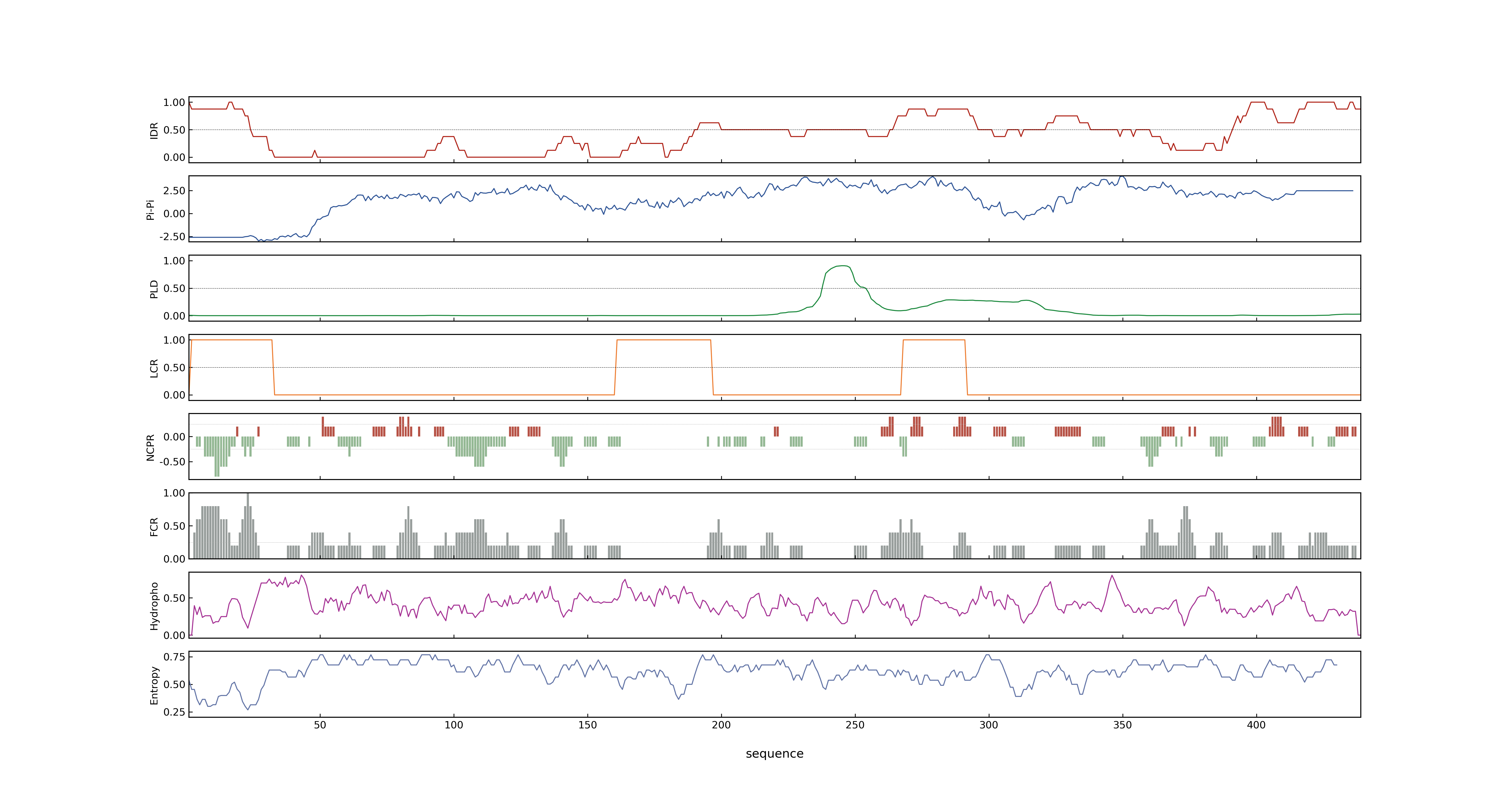Click the middle LCR plateau near 175

click(x=664, y=340)
